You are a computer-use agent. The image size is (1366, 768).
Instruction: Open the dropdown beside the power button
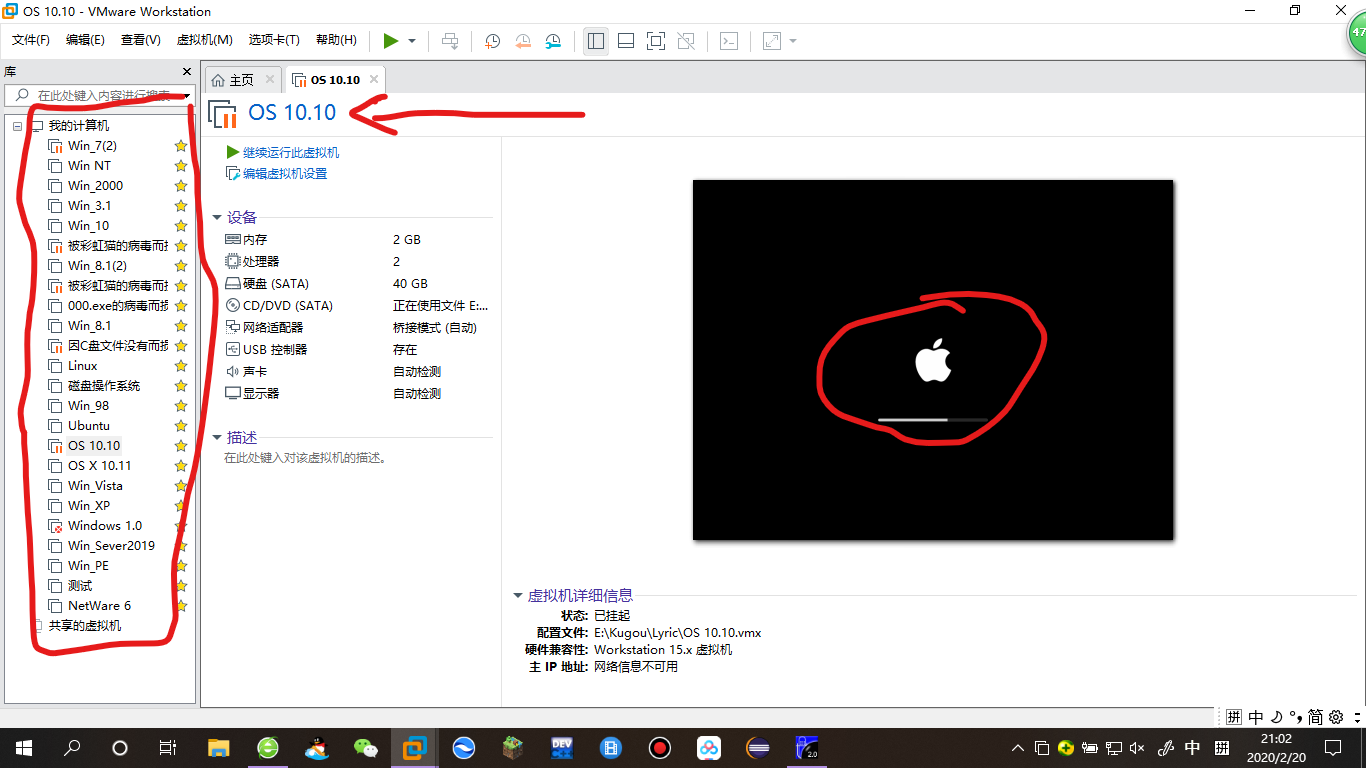pyautogui.click(x=410, y=41)
